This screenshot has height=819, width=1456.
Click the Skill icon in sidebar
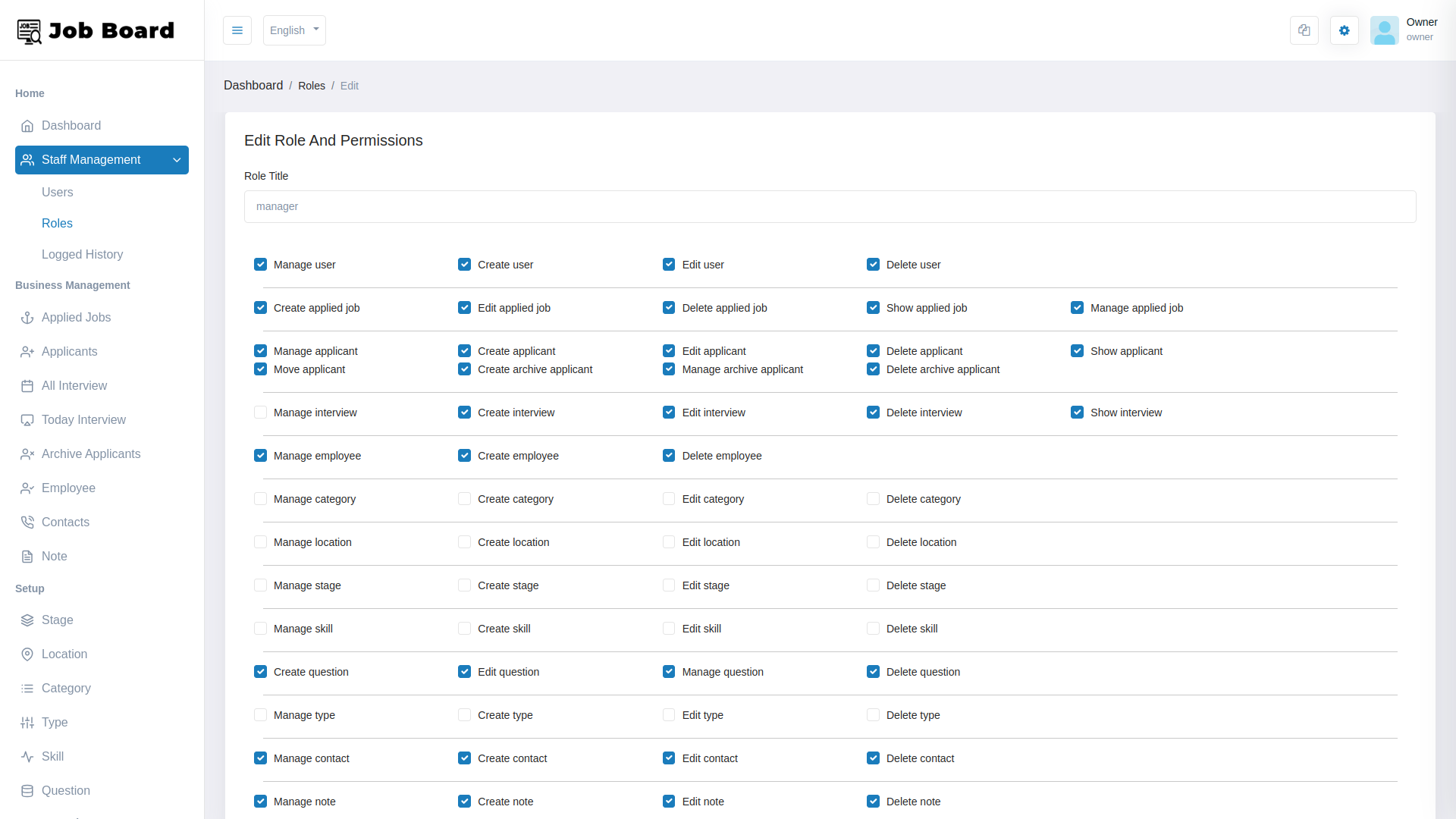coord(27,756)
